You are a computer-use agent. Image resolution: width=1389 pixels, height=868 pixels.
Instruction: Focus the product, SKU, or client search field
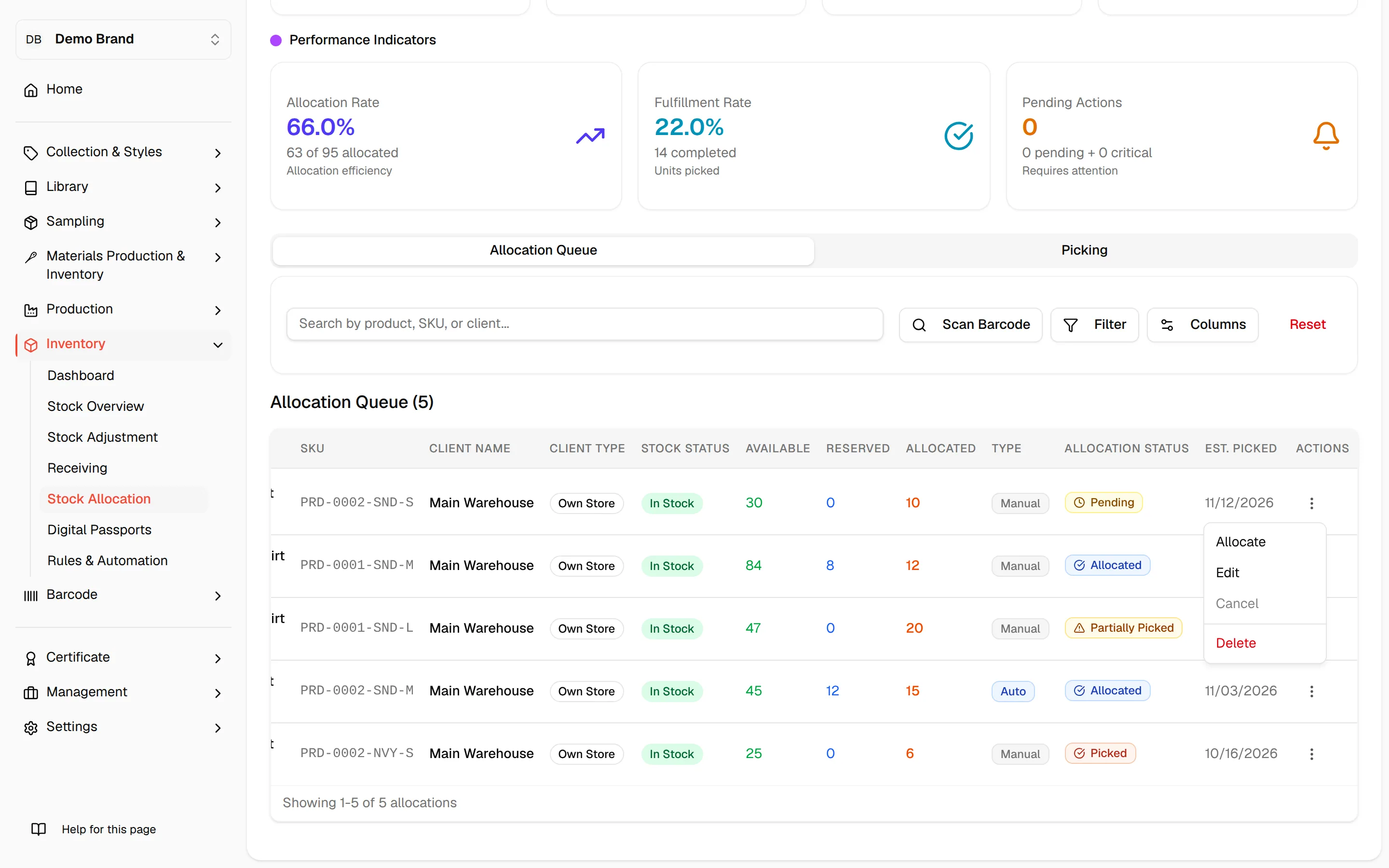click(585, 324)
